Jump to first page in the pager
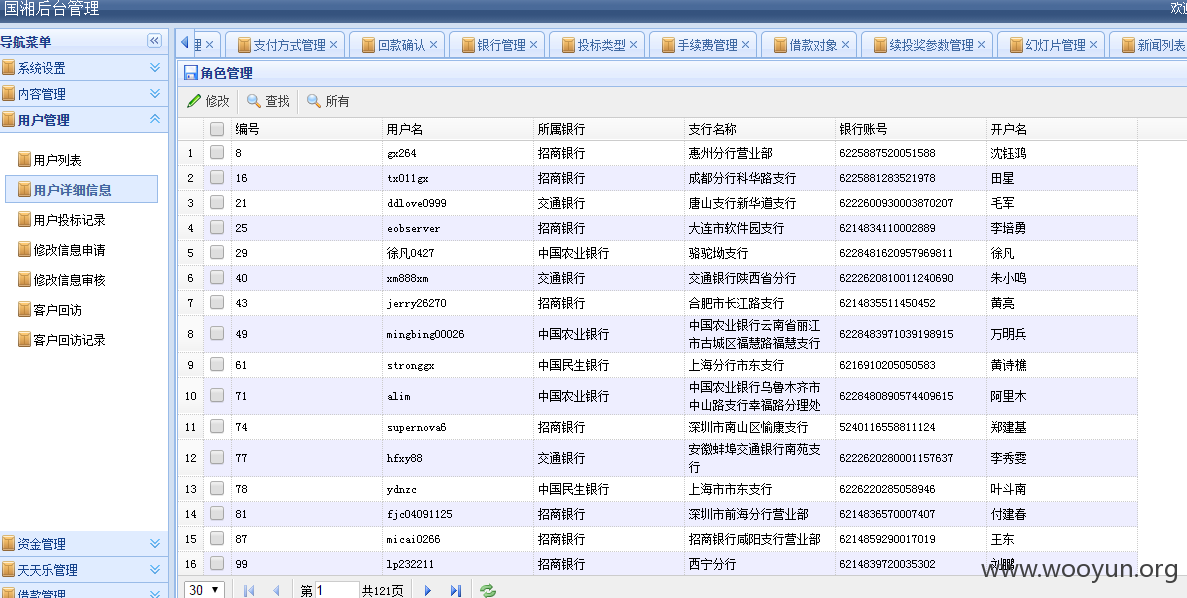The image size is (1187, 598). [249, 590]
